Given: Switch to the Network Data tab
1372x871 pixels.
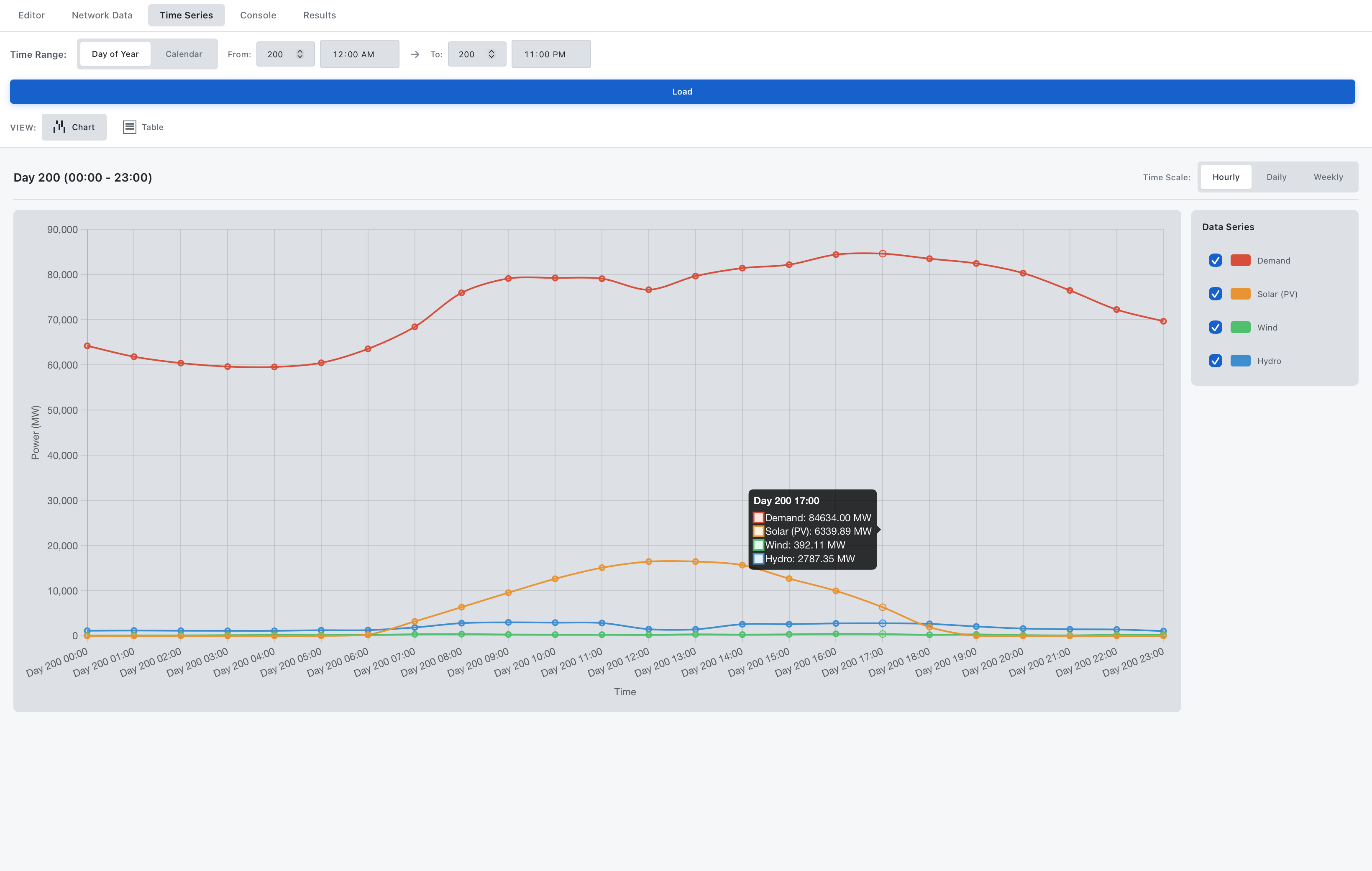Looking at the screenshot, I should (x=102, y=15).
